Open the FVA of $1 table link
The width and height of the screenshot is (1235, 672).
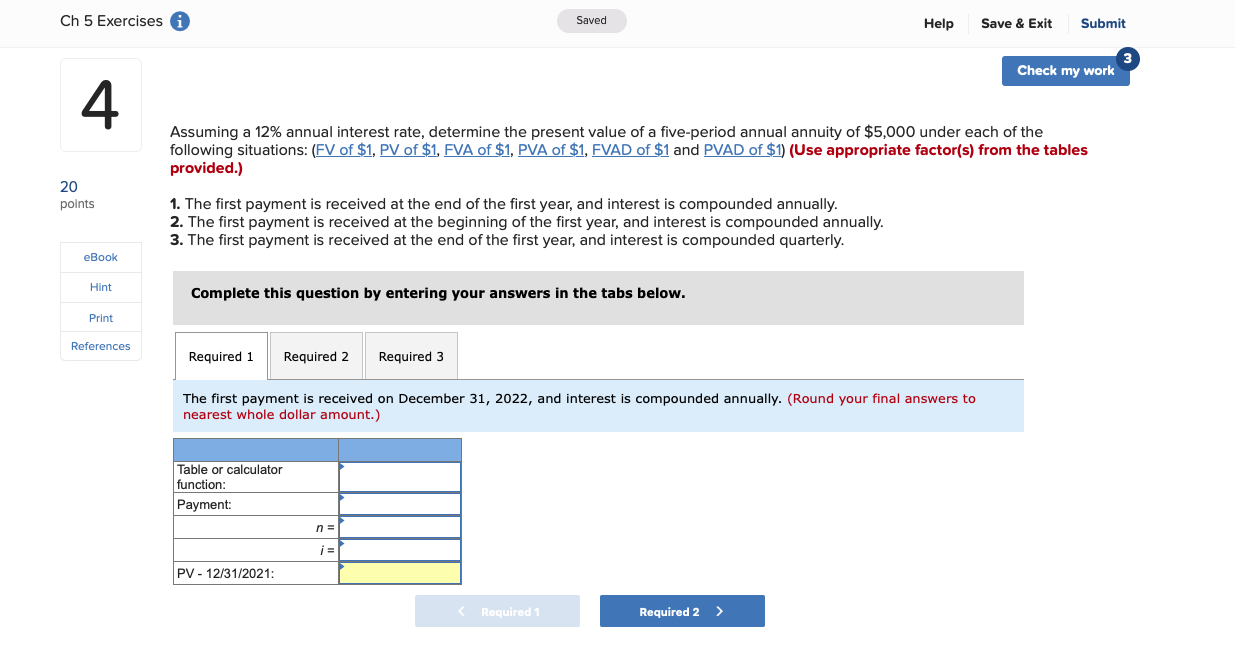click(477, 149)
